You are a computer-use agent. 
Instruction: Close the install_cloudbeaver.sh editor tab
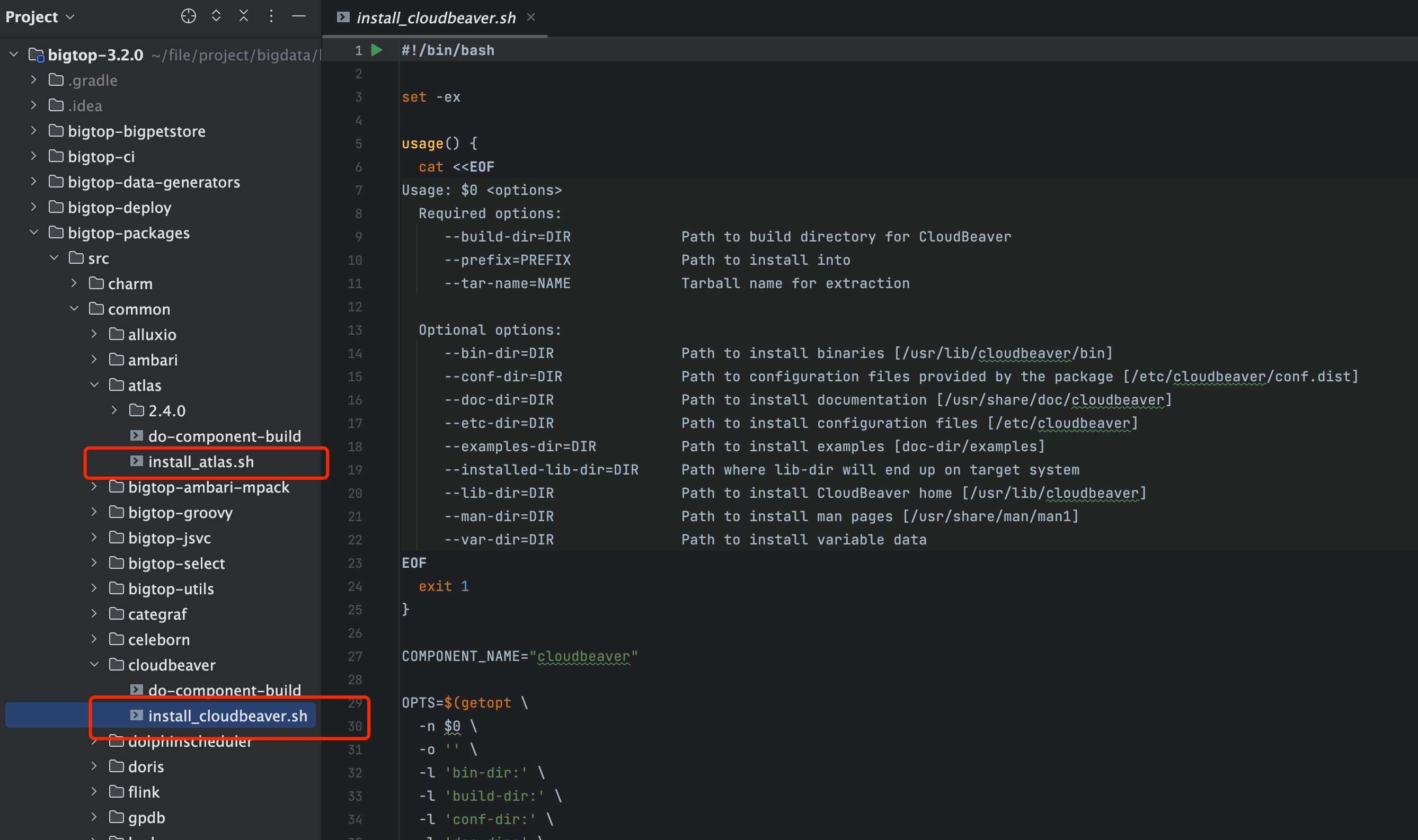530,17
